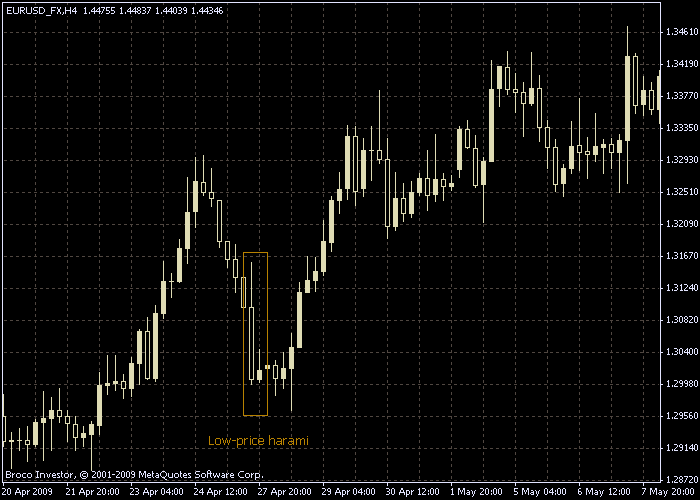The image size is (700, 500).
Task: Select the 'Low-price harami' text label
Action: (258, 441)
